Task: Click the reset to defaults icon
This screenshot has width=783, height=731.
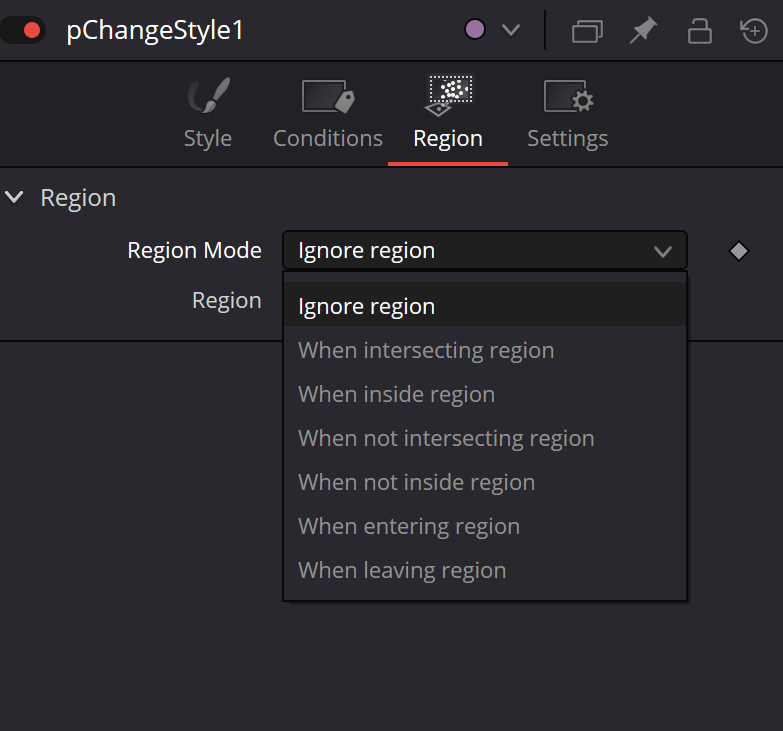Action: tap(754, 31)
